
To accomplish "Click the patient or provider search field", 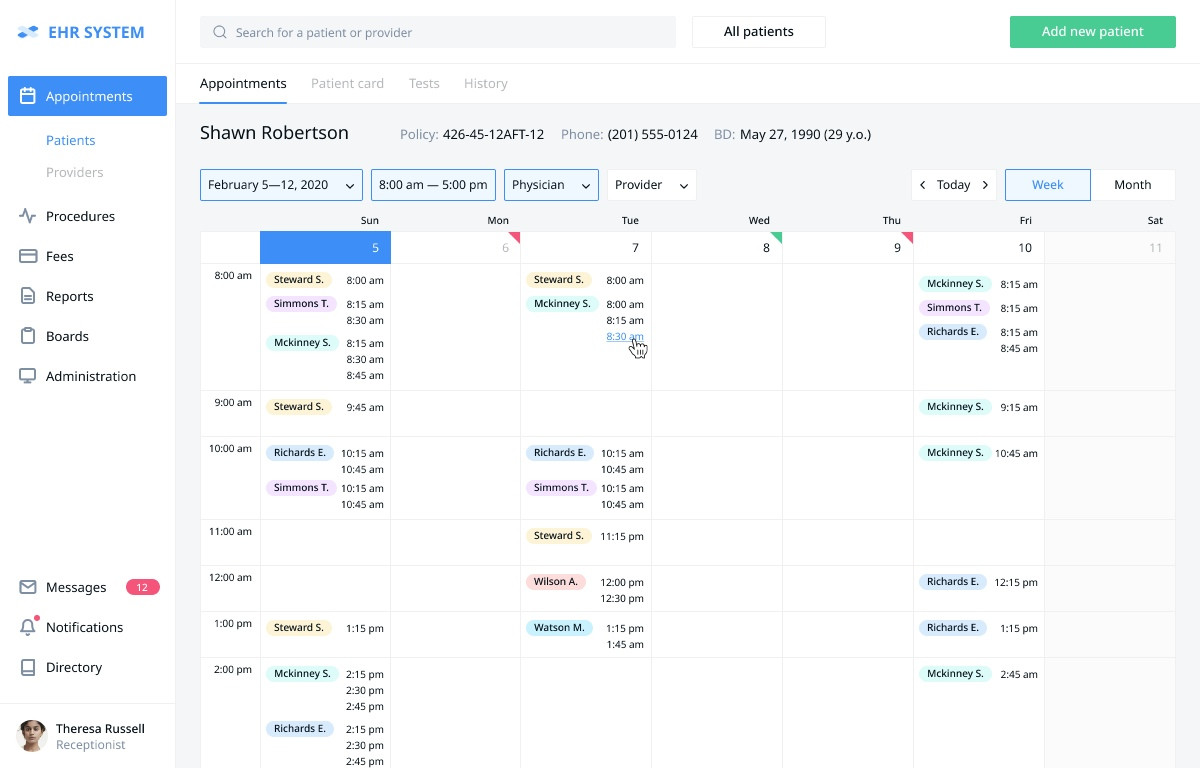I will 438,32.
